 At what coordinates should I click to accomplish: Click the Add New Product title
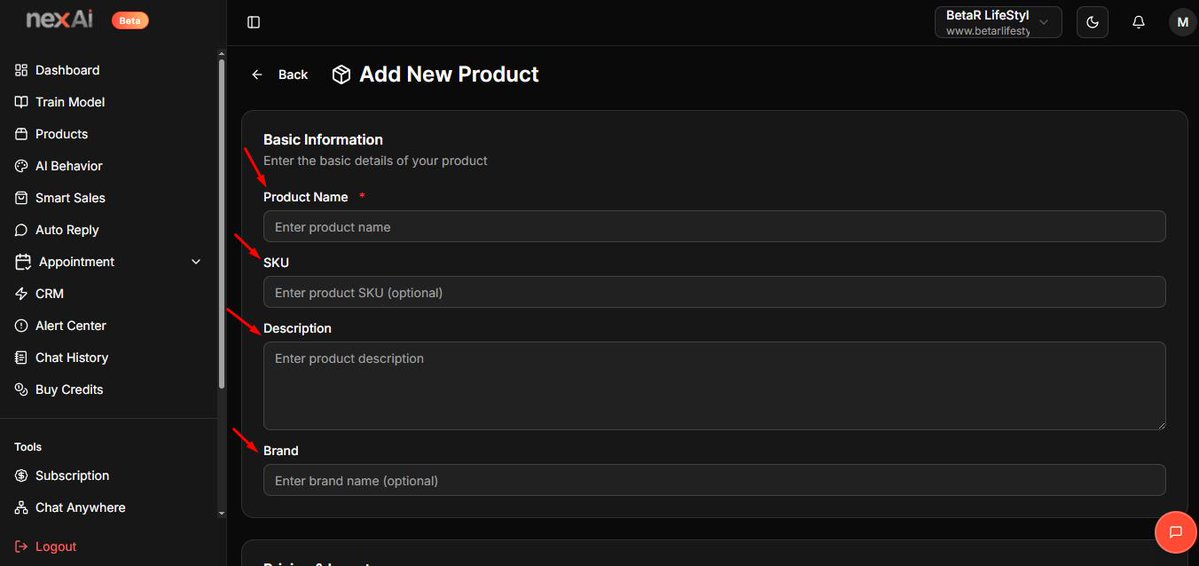[449, 74]
